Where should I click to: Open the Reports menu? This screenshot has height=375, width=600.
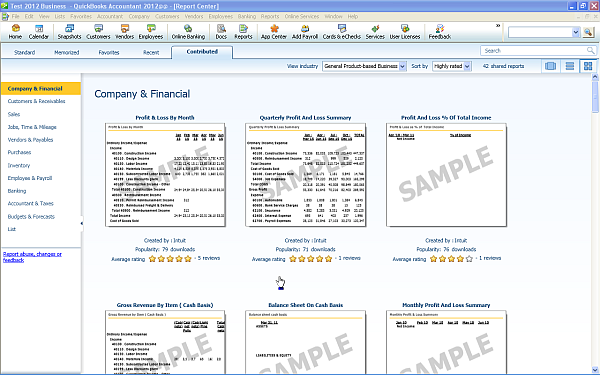(x=270, y=16)
